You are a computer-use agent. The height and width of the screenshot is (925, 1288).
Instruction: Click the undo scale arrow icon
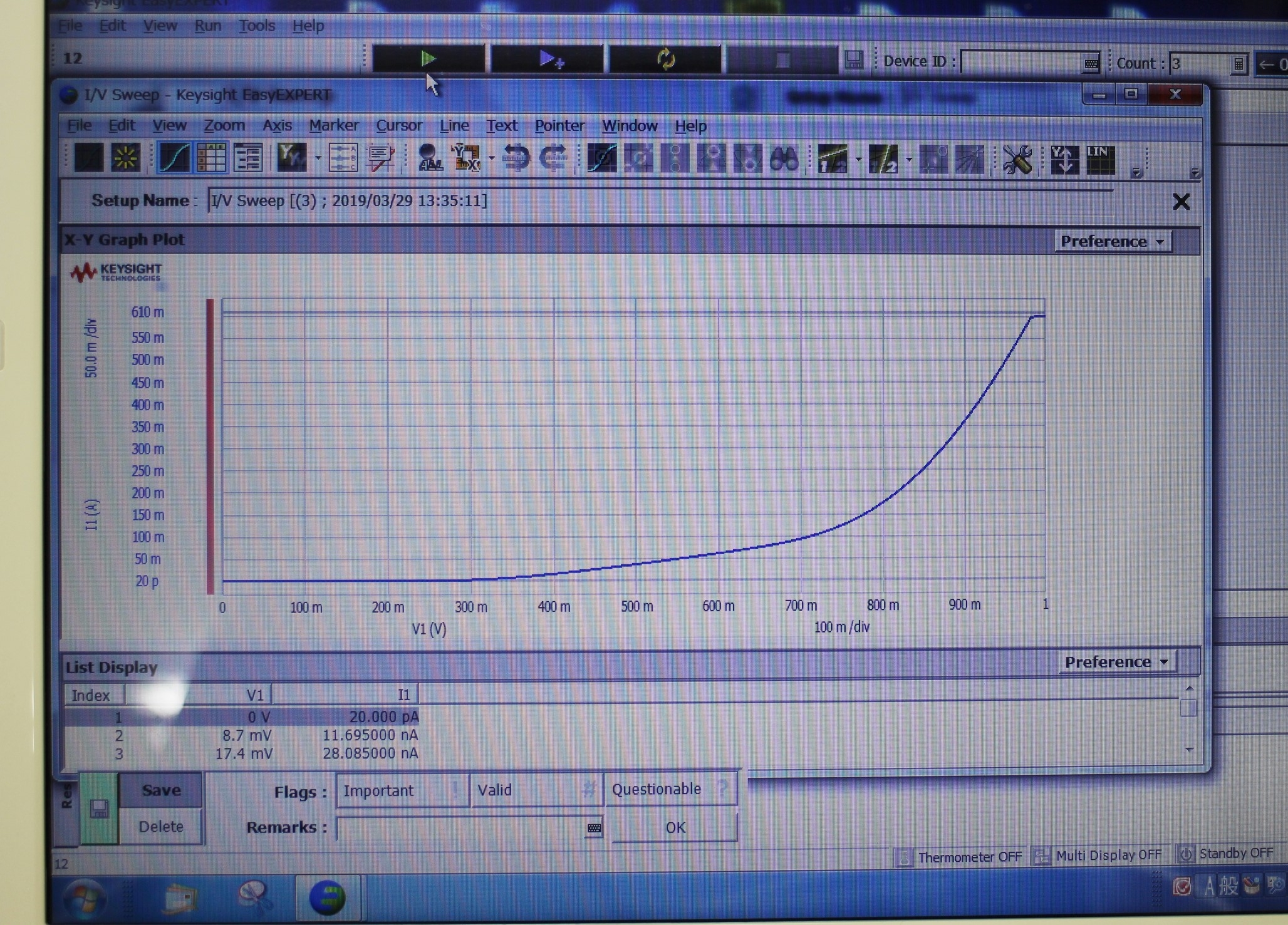pyautogui.click(x=516, y=158)
